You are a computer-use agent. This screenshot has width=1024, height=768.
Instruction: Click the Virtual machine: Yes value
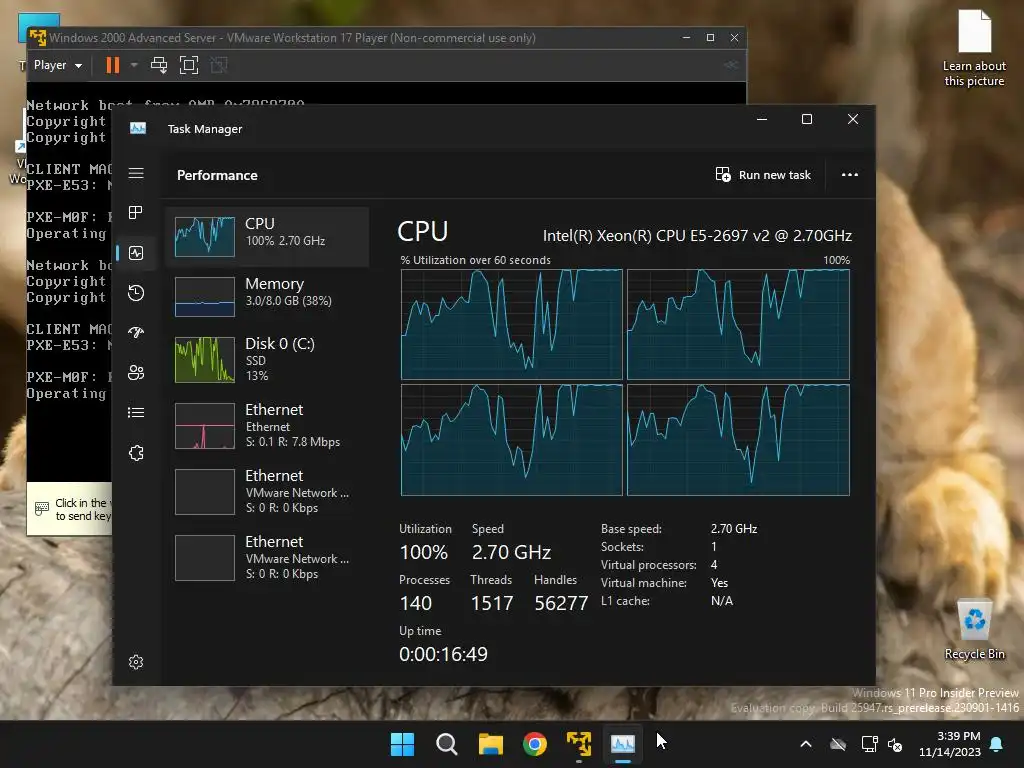[x=720, y=583]
